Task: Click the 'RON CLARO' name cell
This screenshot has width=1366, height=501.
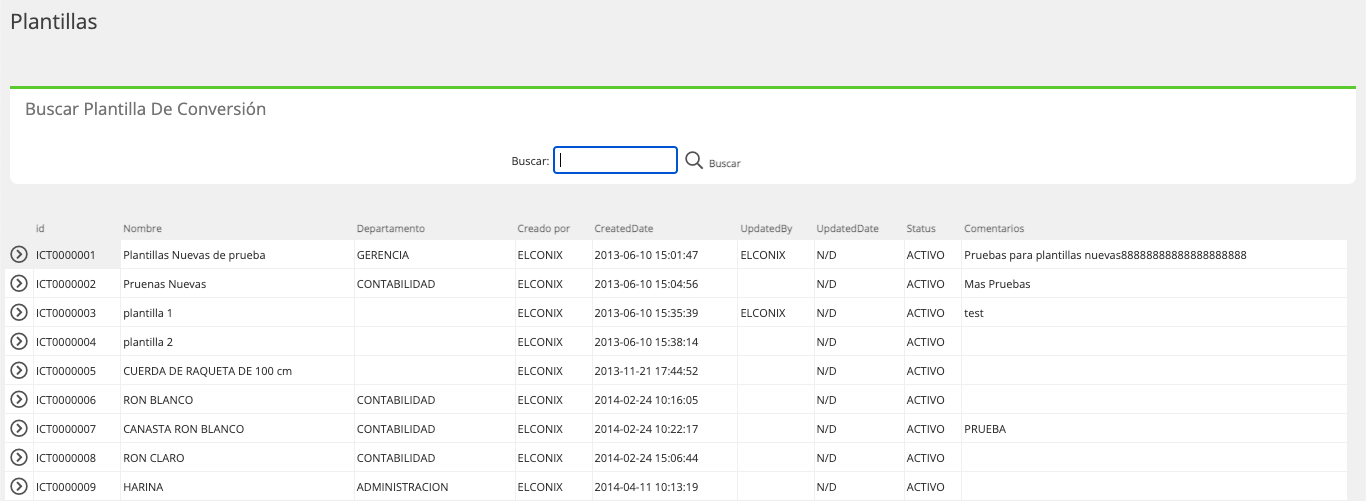Action: (x=237, y=458)
